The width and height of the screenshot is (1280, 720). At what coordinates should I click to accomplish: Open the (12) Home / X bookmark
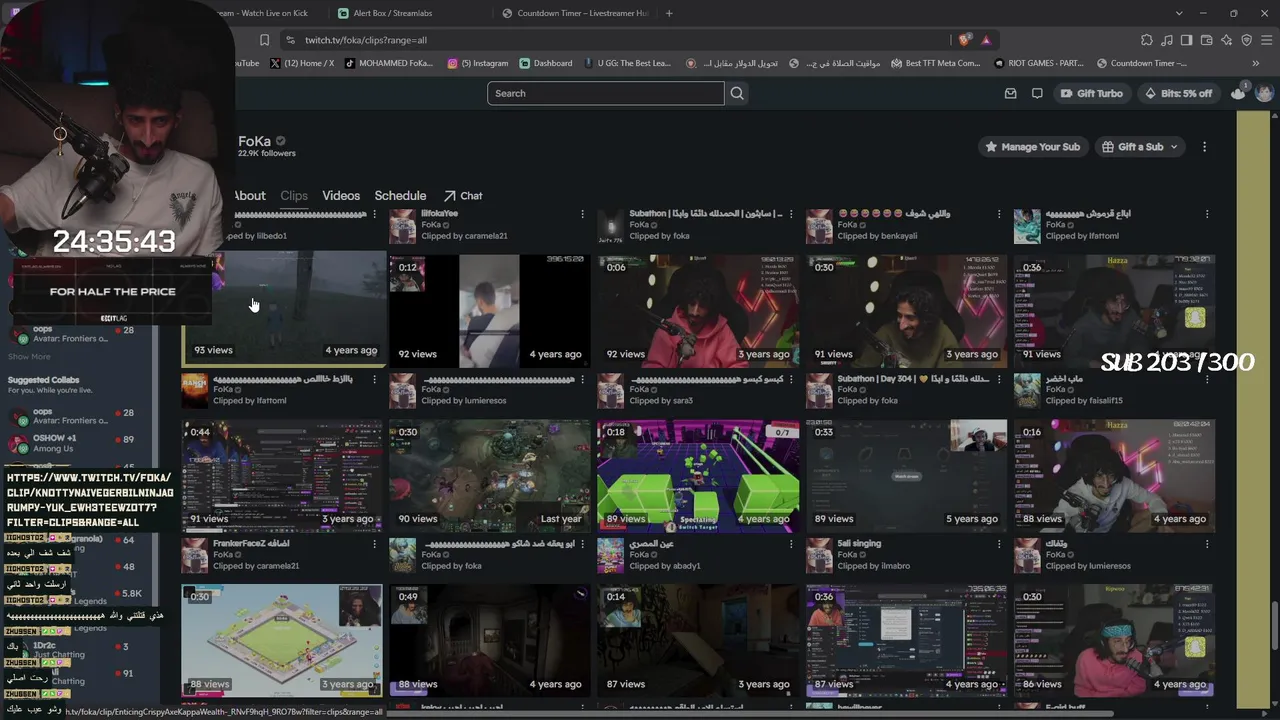tap(302, 63)
